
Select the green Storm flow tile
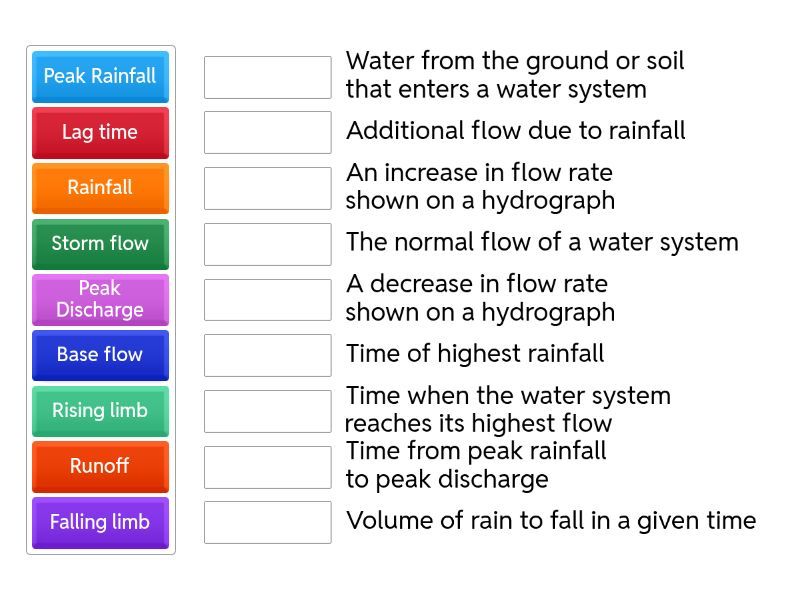(x=100, y=244)
